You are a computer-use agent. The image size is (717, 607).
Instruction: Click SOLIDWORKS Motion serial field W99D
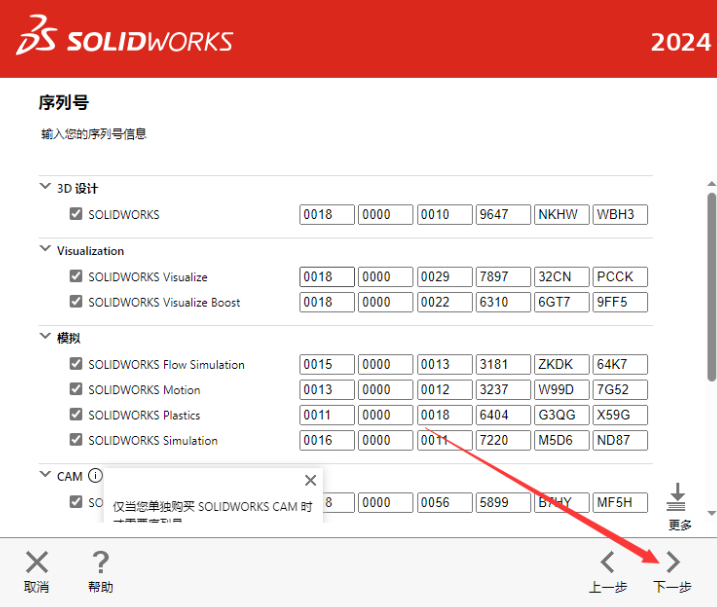click(562, 390)
